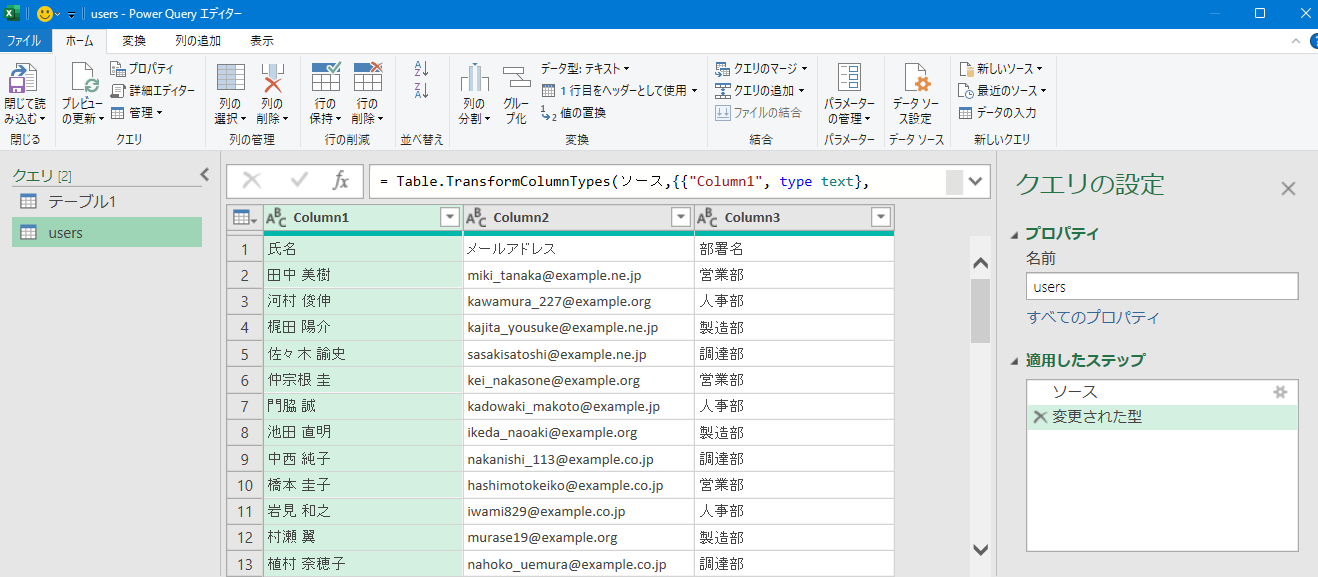The height and width of the screenshot is (577, 1318).
Task: Click cell nahoko_uemura@example.co.jp
Action: [x=578, y=564]
